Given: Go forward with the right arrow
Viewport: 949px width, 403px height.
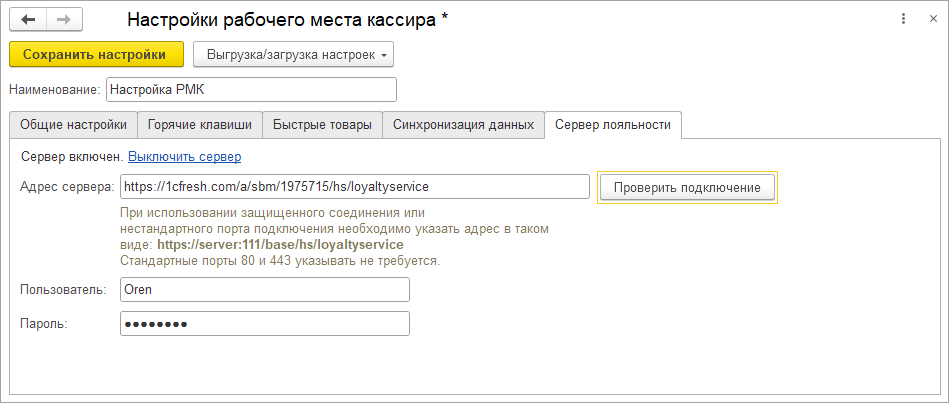Looking at the screenshot, I should coord(64,20).
